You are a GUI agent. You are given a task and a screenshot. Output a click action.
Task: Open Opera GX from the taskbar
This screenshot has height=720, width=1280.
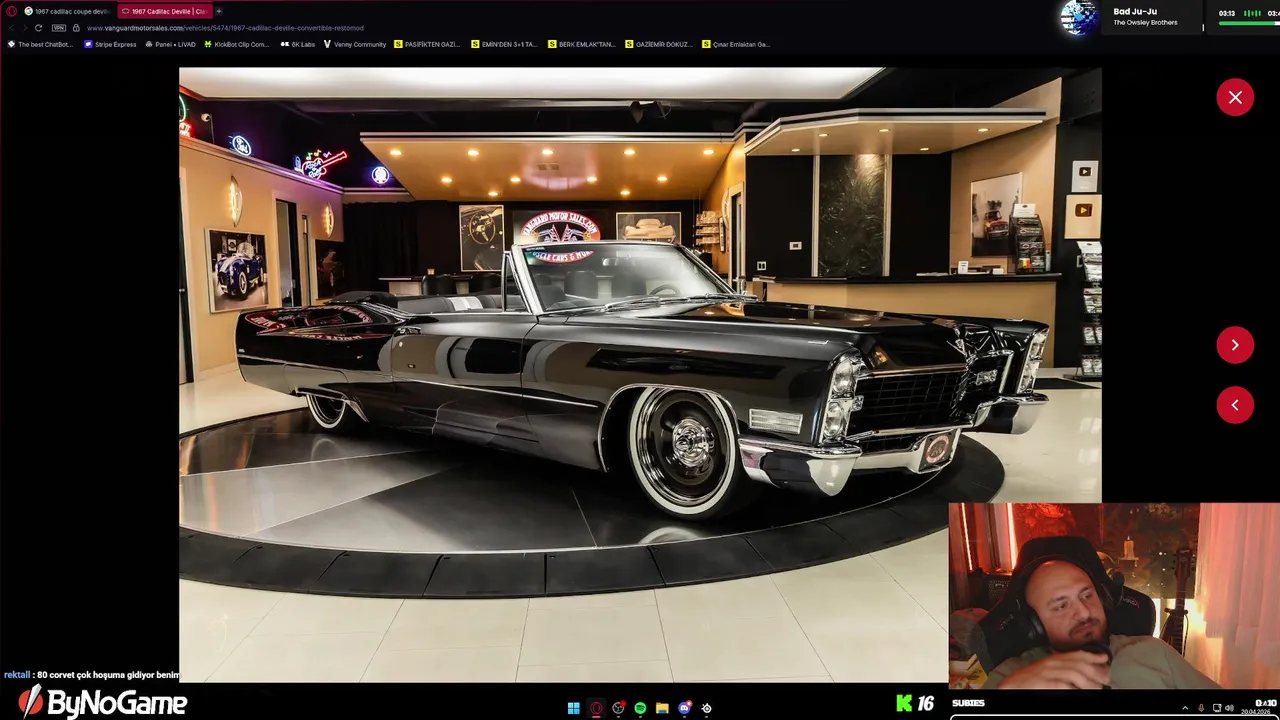(596, 708)
